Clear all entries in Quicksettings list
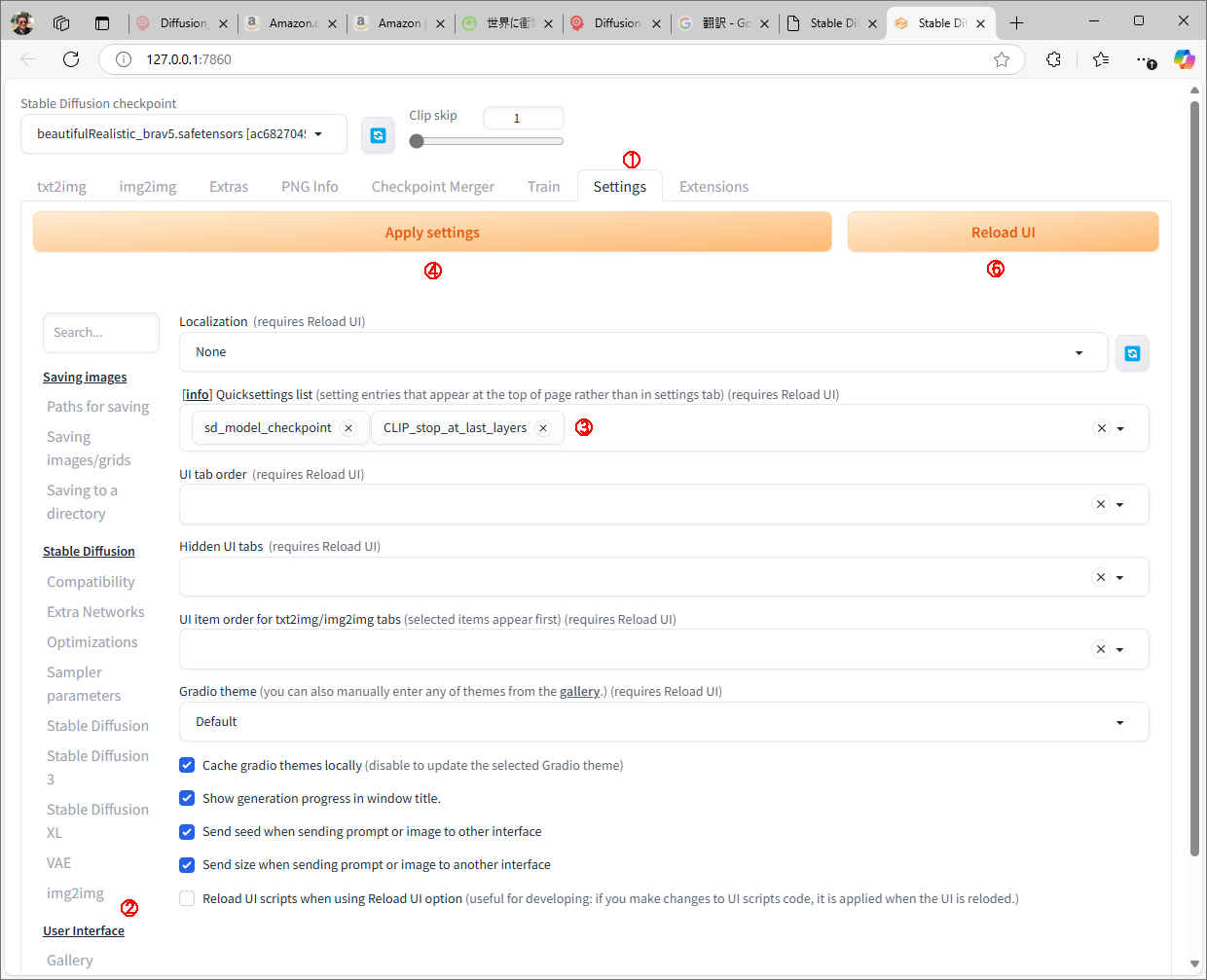1207x980 pixels. 1101,428
